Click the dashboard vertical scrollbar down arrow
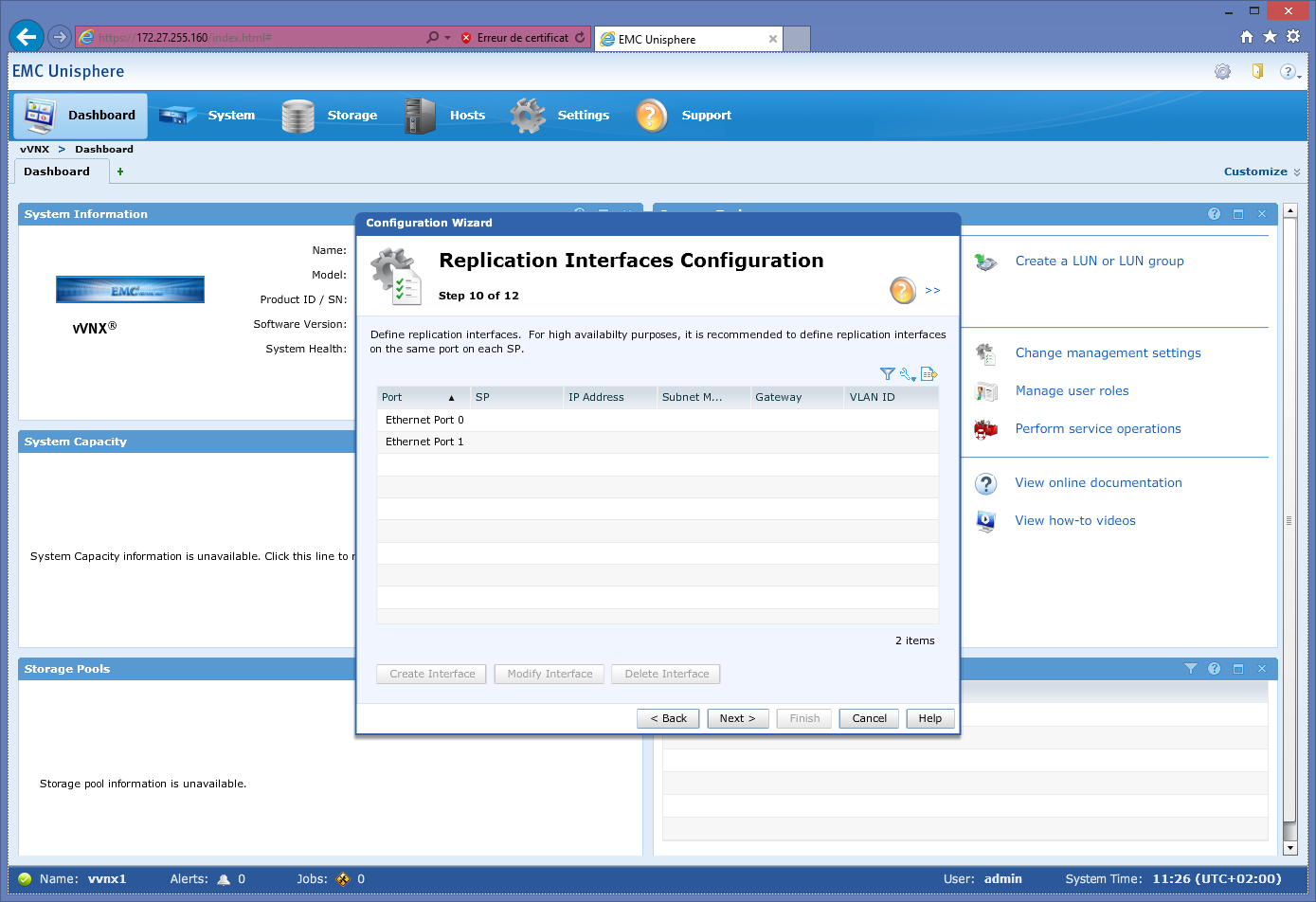Screen dimensions: 1316x902 1289,848
